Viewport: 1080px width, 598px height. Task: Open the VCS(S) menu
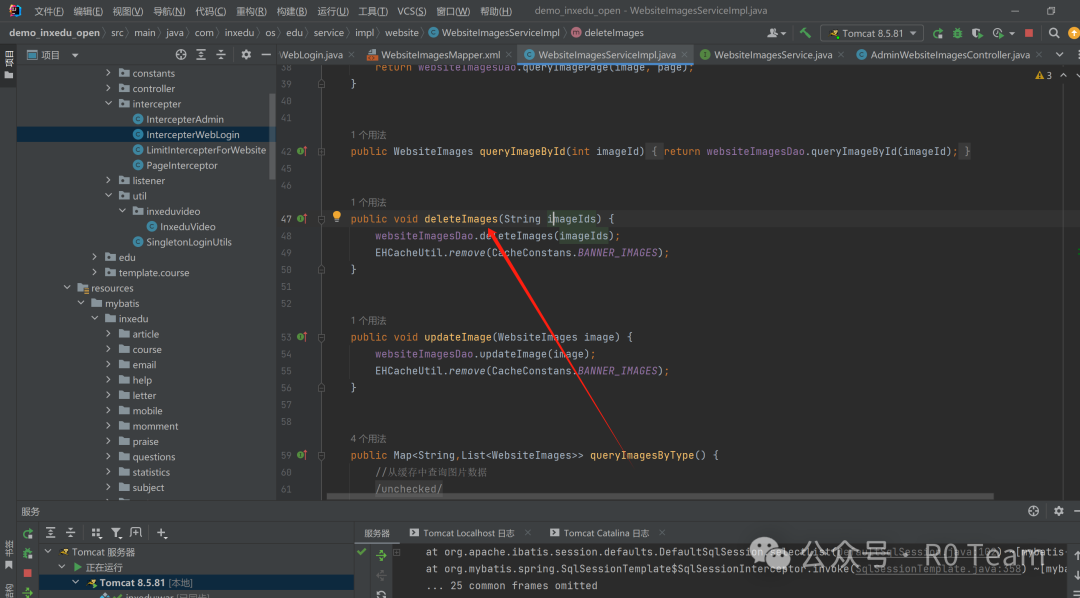pos(412,11)
